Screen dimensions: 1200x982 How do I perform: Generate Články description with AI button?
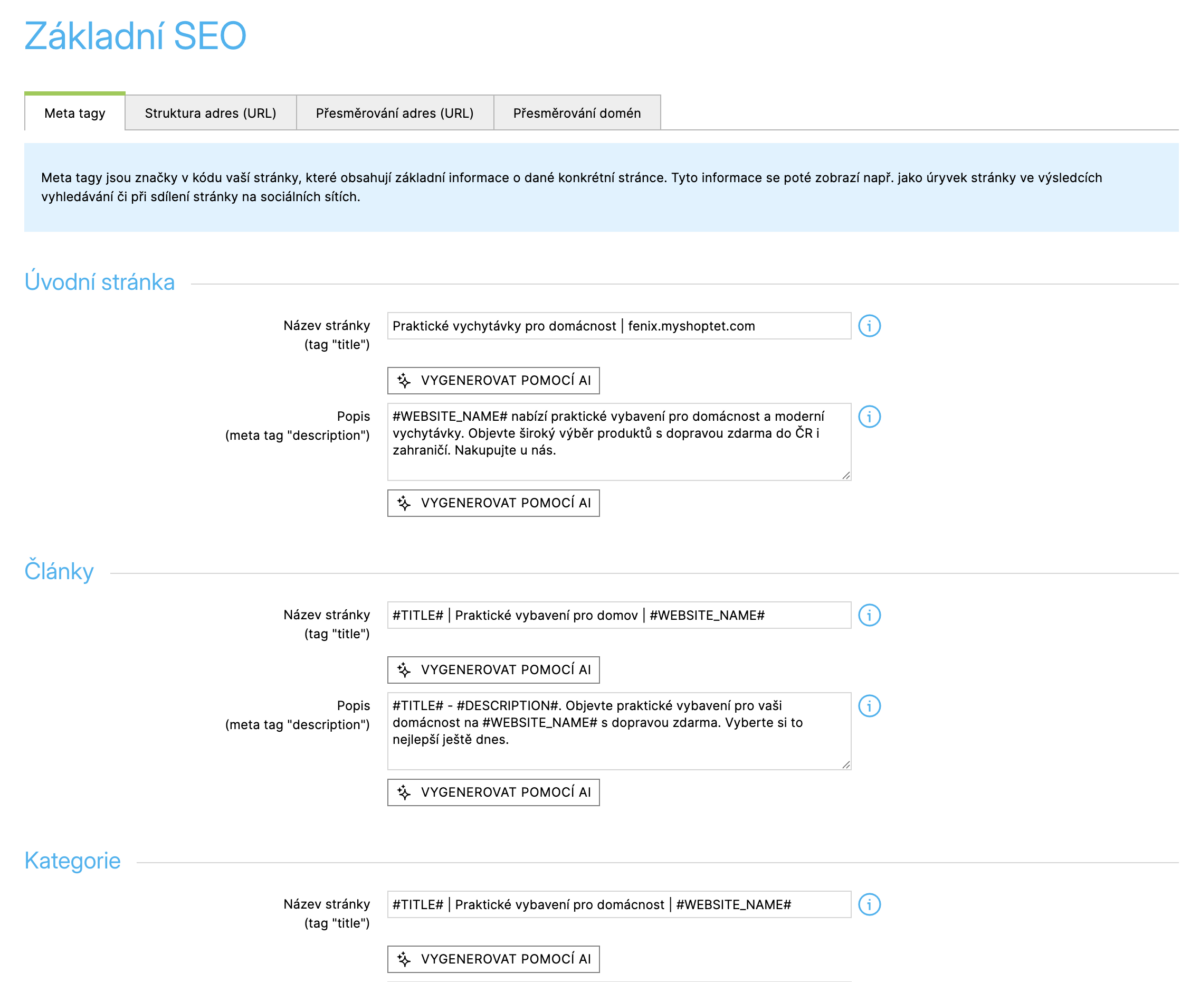click(494, 793)
